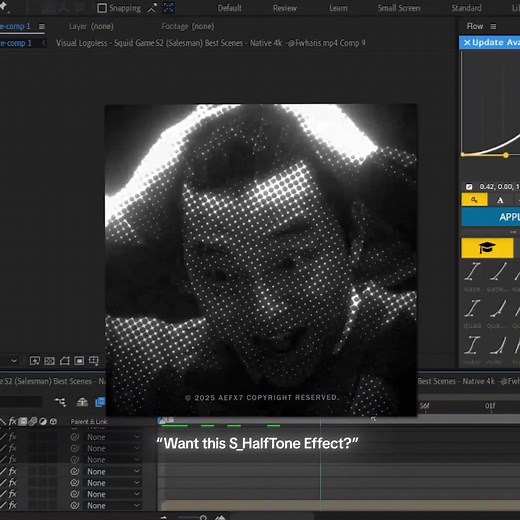Switch to the Default workspace
This screenshot has height=520, width=520.
[x=230, y=8]
